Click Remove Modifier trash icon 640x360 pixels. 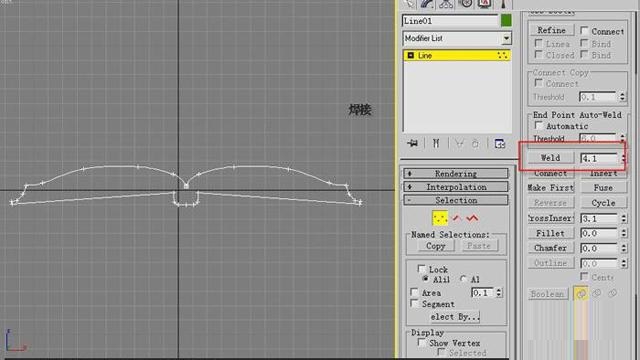(476, 144)
